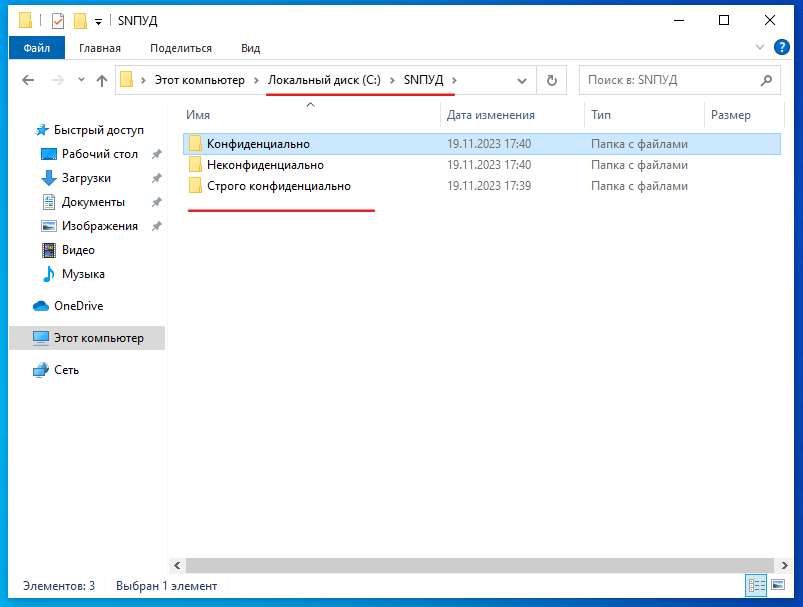Open Сеть in the navigation pane
The width and height of the screenshot is (803, 607).
(x=66, y=370)
